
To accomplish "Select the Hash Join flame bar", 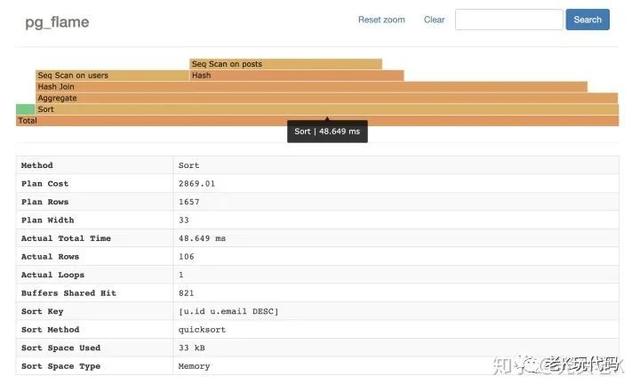I will pos(311,87).
